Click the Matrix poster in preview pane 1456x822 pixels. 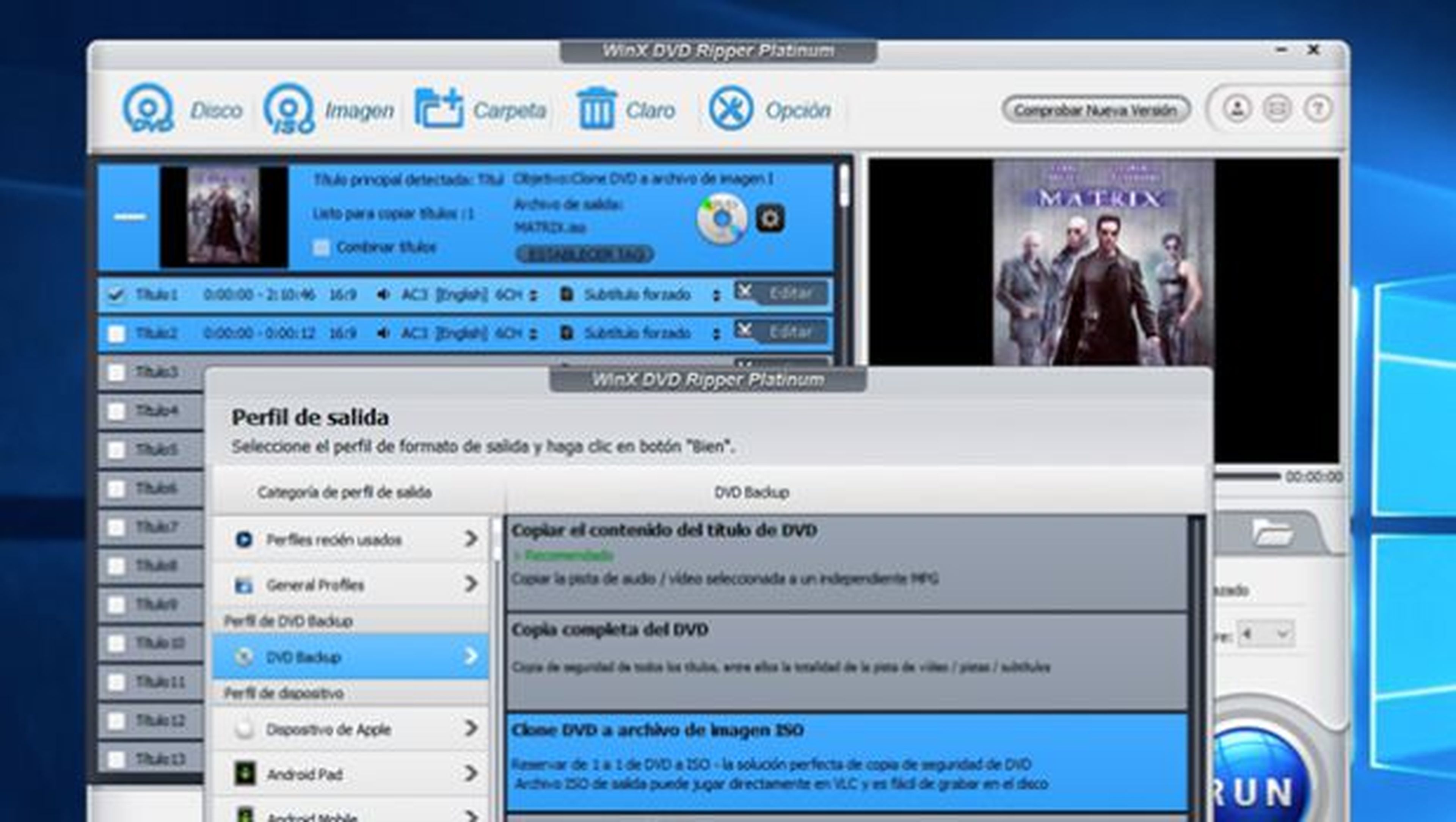click(x=1103, y=262)
